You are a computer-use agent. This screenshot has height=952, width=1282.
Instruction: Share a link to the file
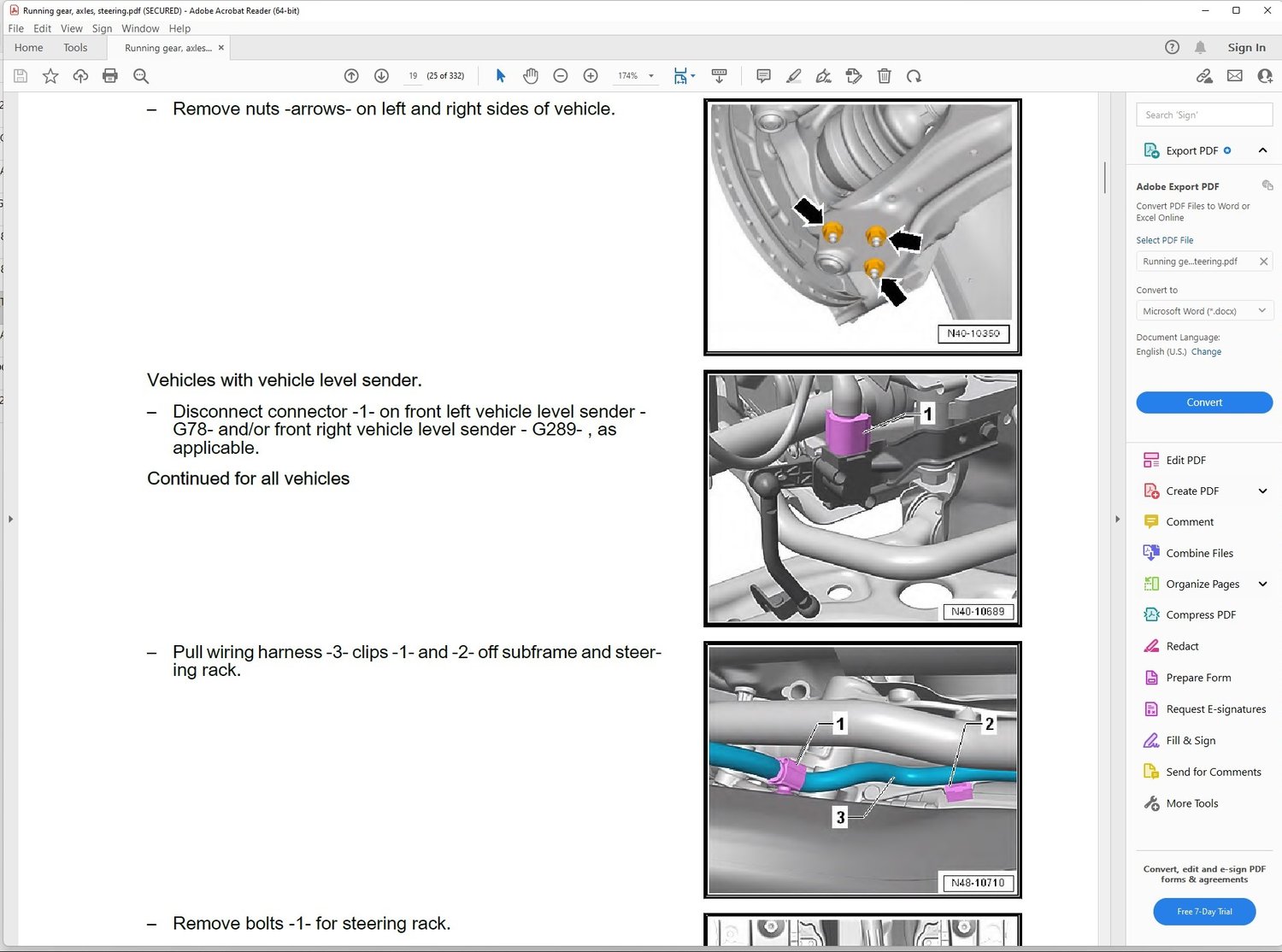[x=1204, y=76]
